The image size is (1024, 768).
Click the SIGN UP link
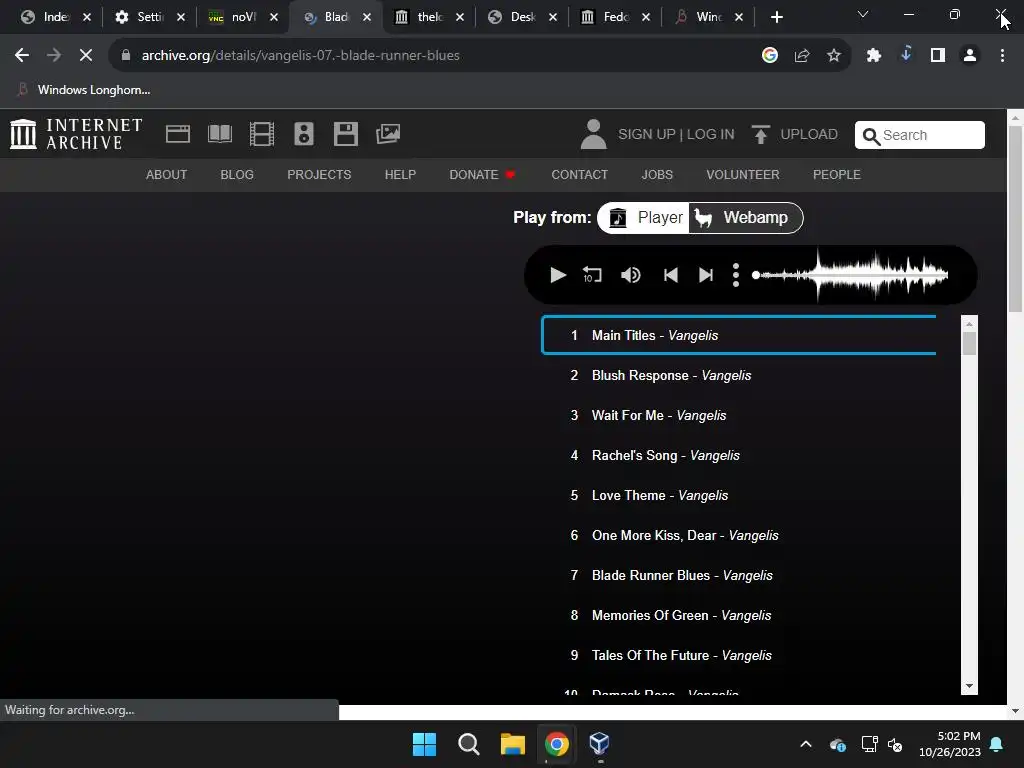coord(647,135)
